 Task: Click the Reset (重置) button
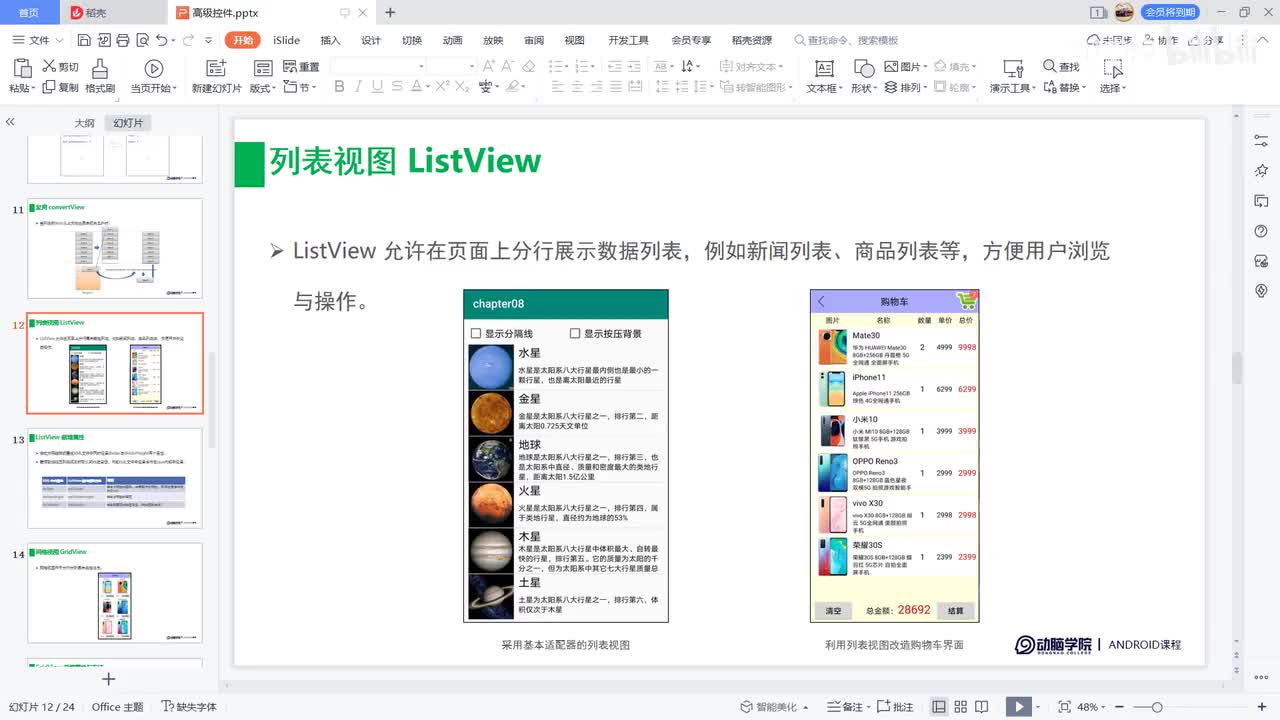click(x=300, y=67)
